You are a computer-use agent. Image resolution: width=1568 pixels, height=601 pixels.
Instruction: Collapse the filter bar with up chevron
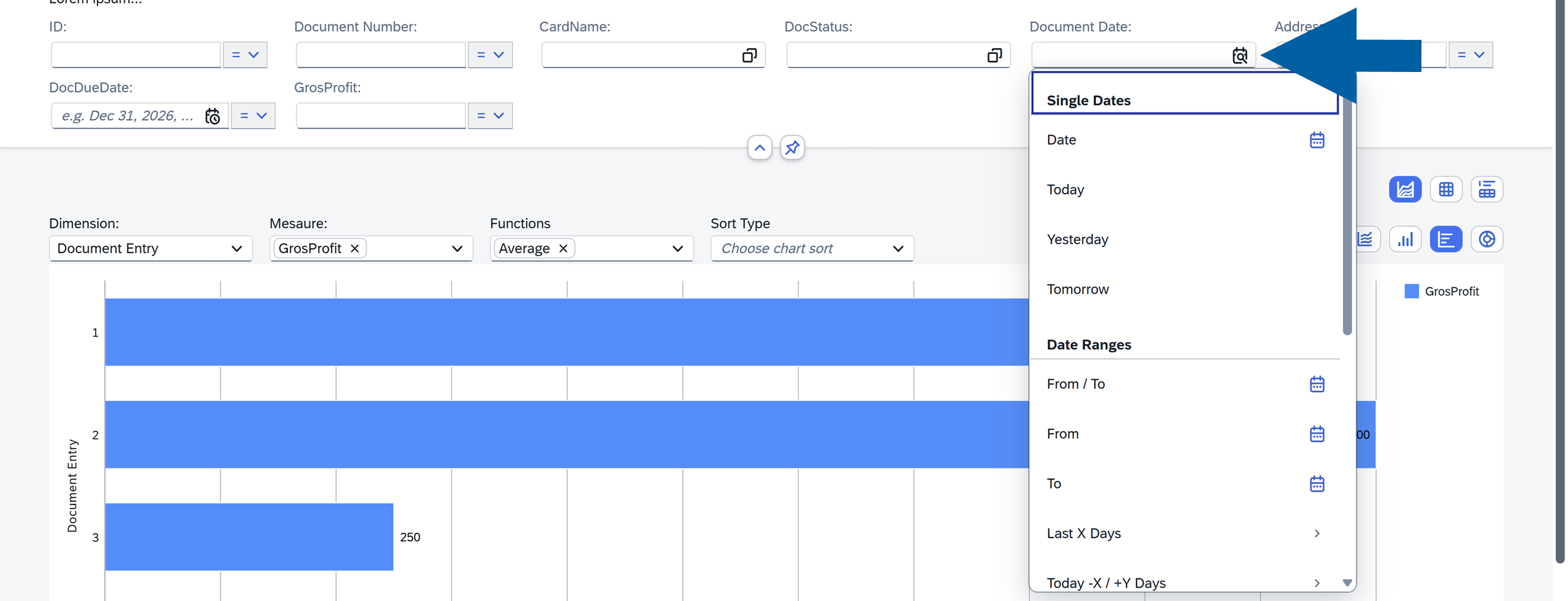(x=759, y=148)
